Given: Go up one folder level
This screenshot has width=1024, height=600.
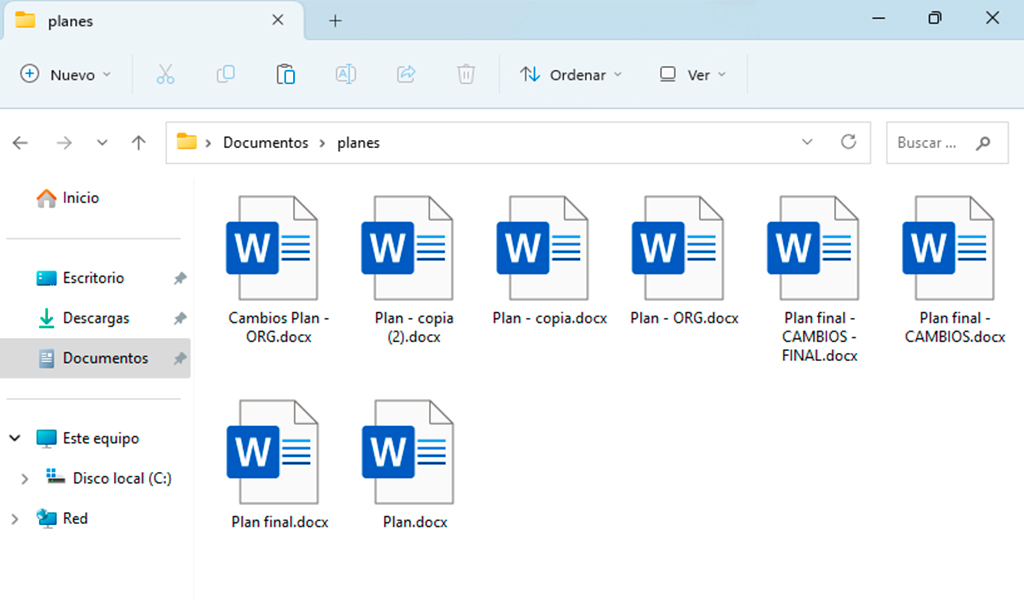Looking at the screenshot, I should (139, 143).
